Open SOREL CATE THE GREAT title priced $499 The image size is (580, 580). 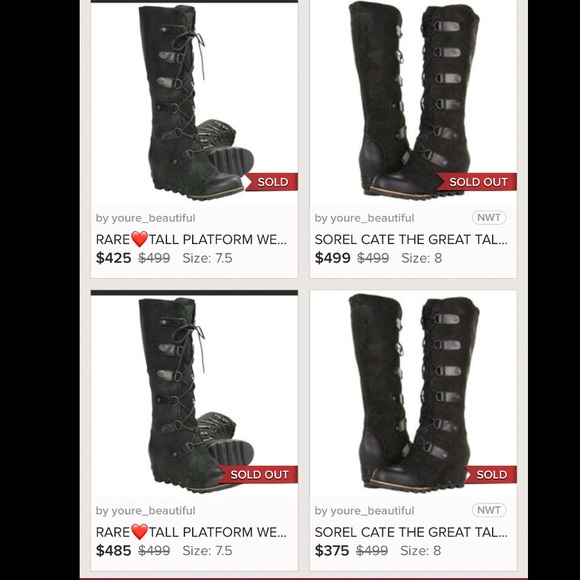411,240
